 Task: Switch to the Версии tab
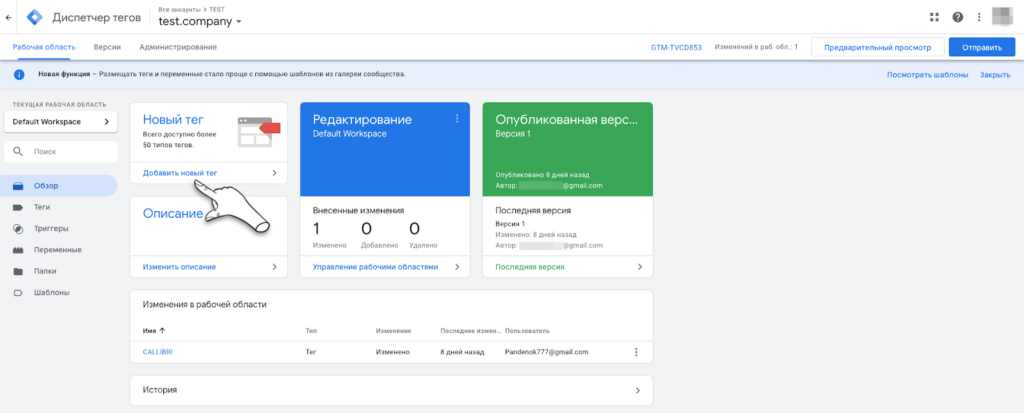coord(107,47)
